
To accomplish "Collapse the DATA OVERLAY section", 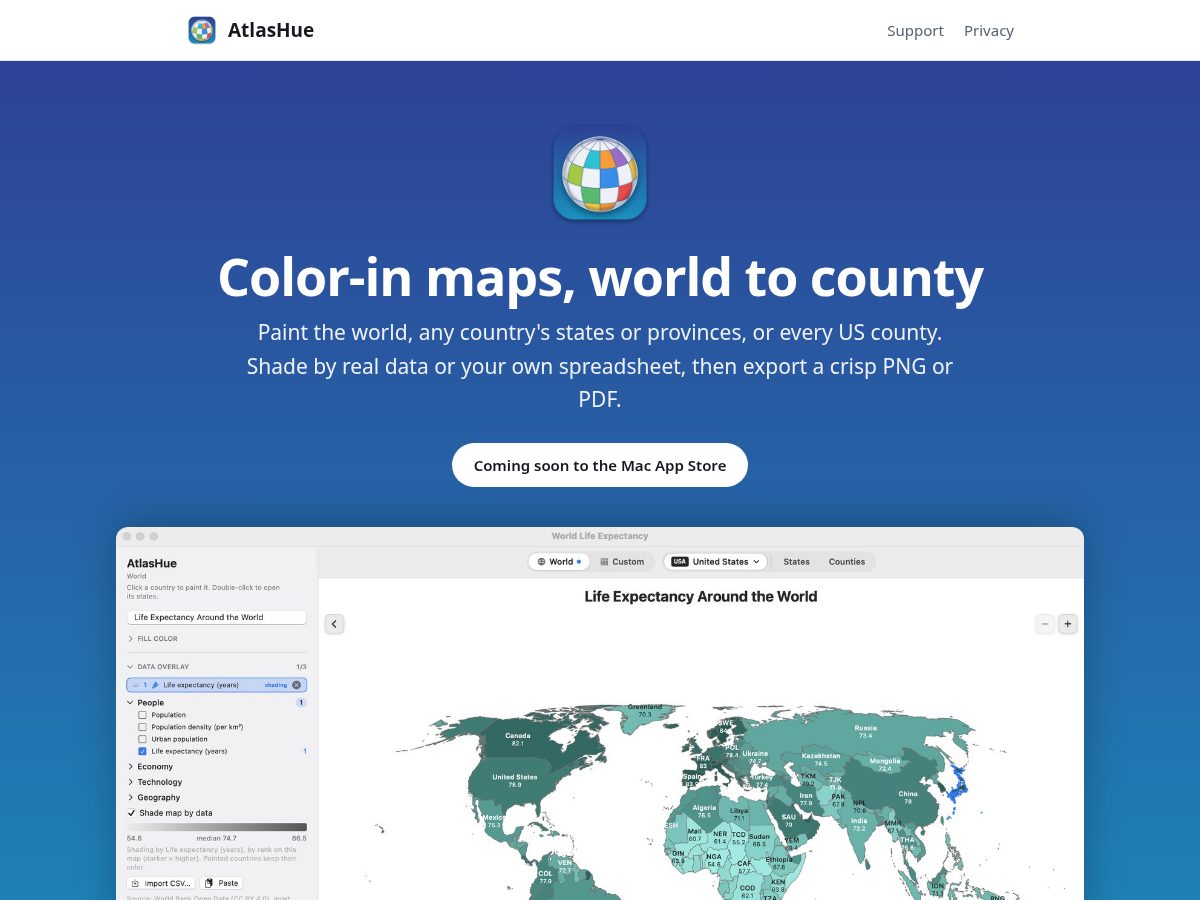I will click(x=130, y=667).
